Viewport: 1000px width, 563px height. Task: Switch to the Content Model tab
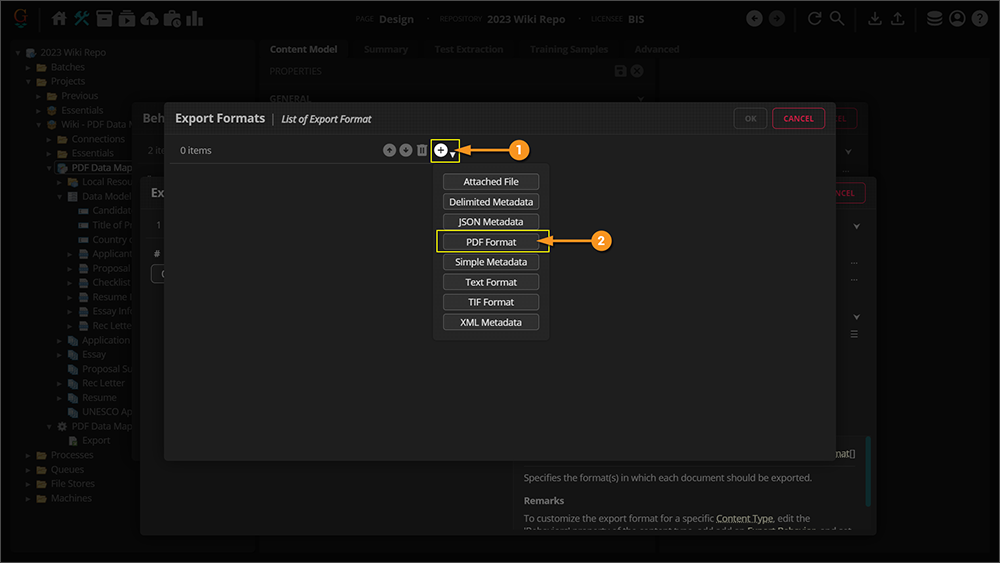303,49
